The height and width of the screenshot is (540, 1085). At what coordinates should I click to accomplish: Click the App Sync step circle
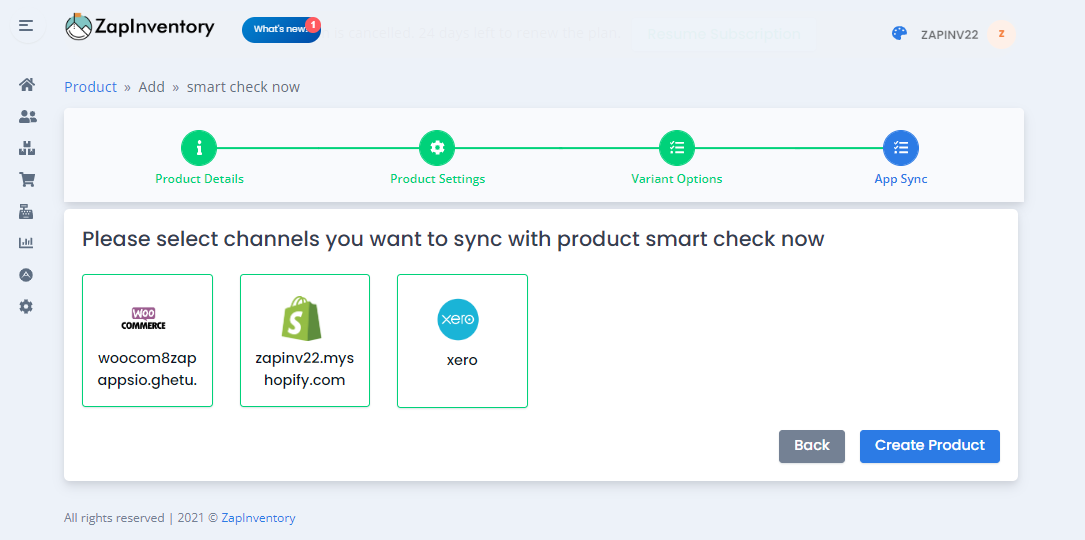click(x=901, y=148)
